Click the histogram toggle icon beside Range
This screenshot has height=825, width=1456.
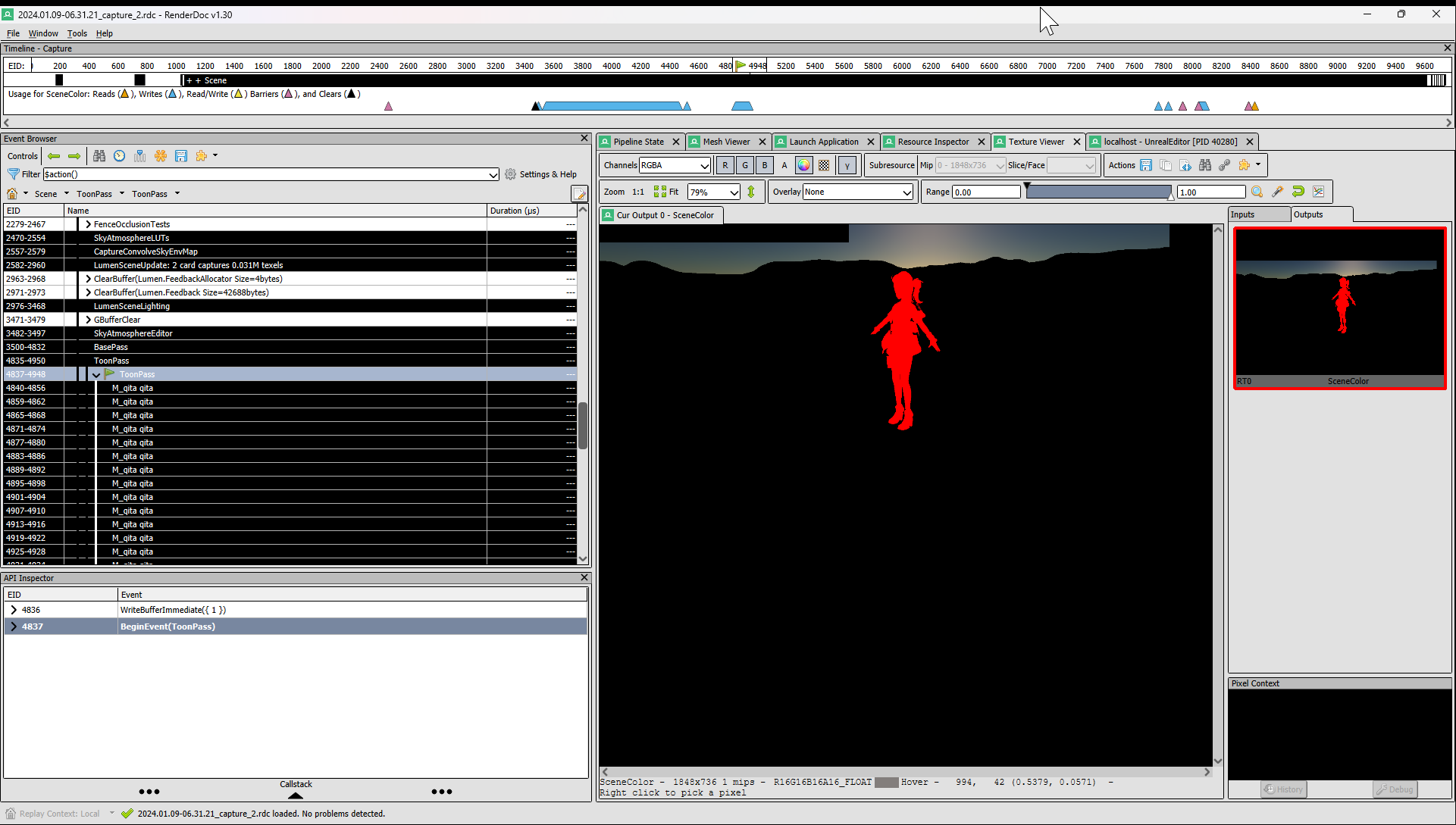coord(1319,192)
